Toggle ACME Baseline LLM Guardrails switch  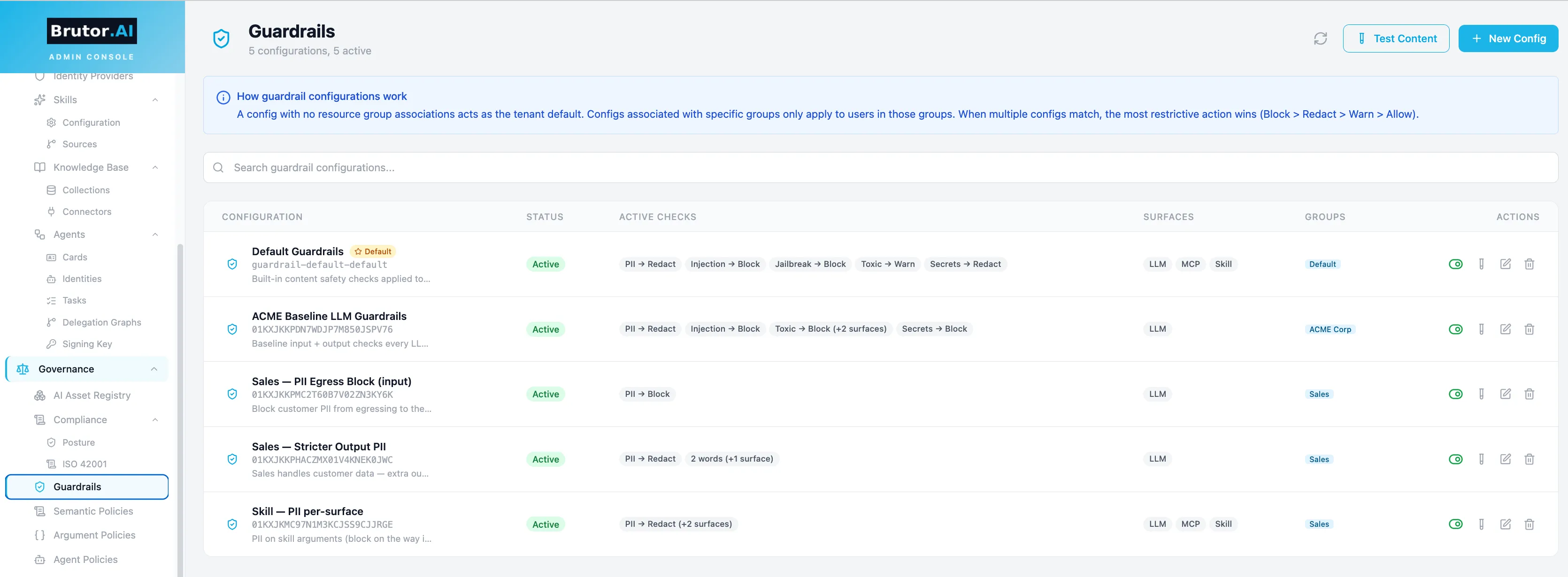tap(1455, 329)
